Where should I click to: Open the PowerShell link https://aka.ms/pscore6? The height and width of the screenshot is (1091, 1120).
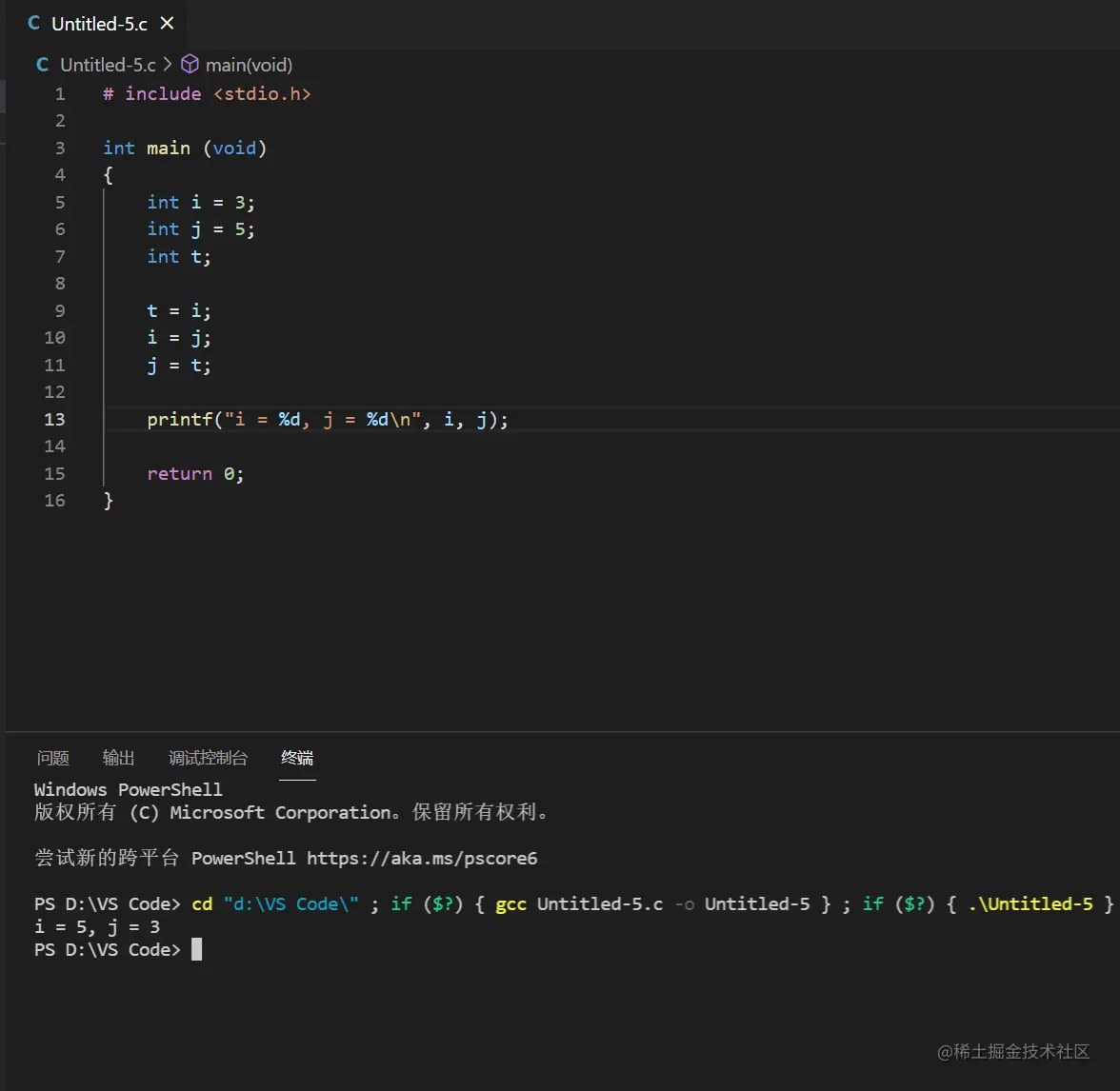422,858
